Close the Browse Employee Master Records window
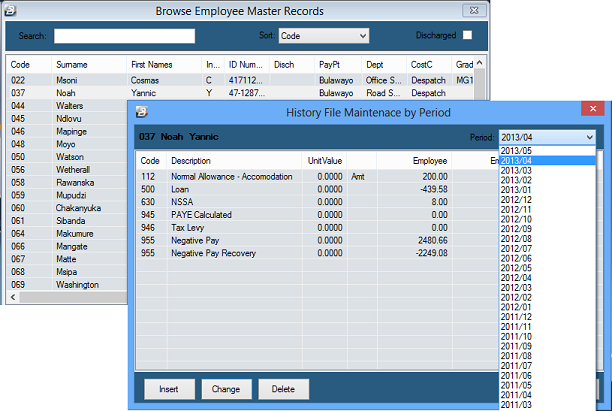The image size is (612, 411). (474, 11)
